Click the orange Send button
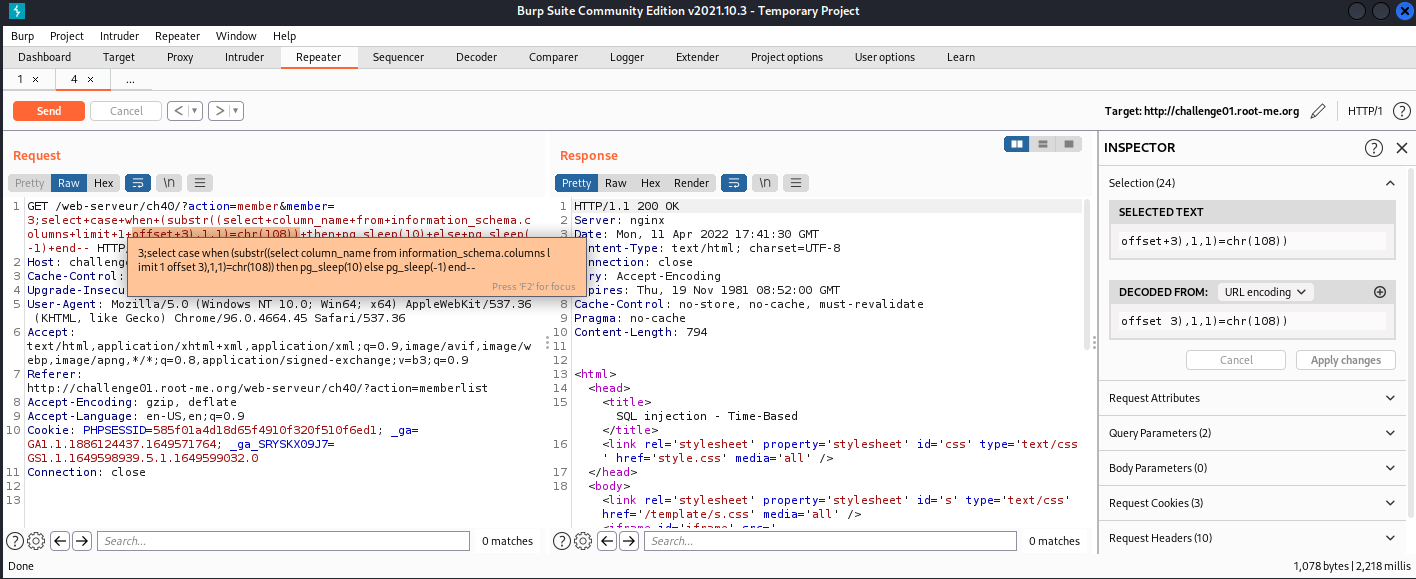 pos(49,111)
